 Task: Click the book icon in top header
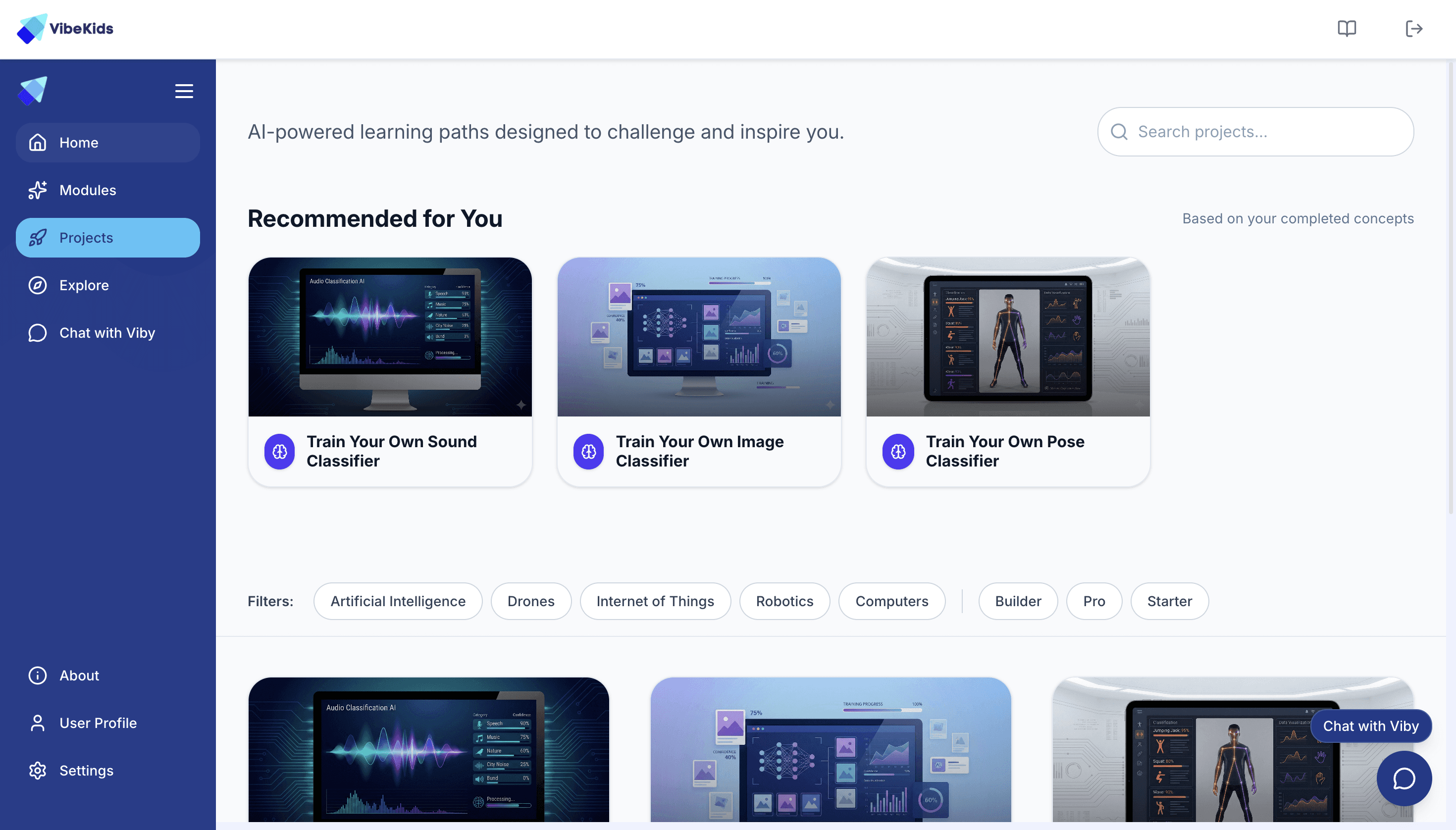pos(1347,29)
